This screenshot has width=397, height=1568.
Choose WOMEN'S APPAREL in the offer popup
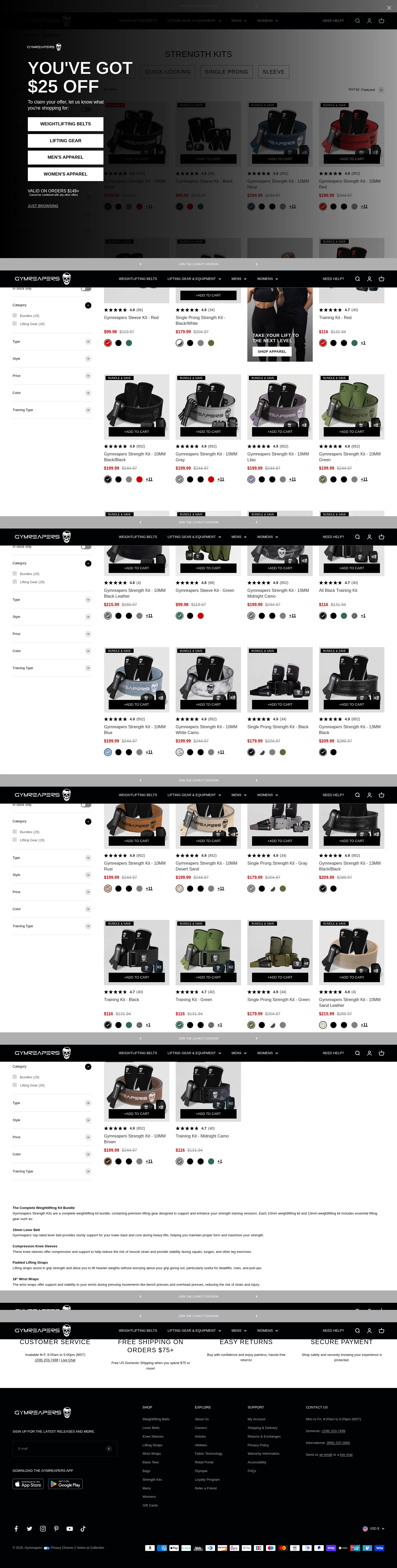(66, 174)
